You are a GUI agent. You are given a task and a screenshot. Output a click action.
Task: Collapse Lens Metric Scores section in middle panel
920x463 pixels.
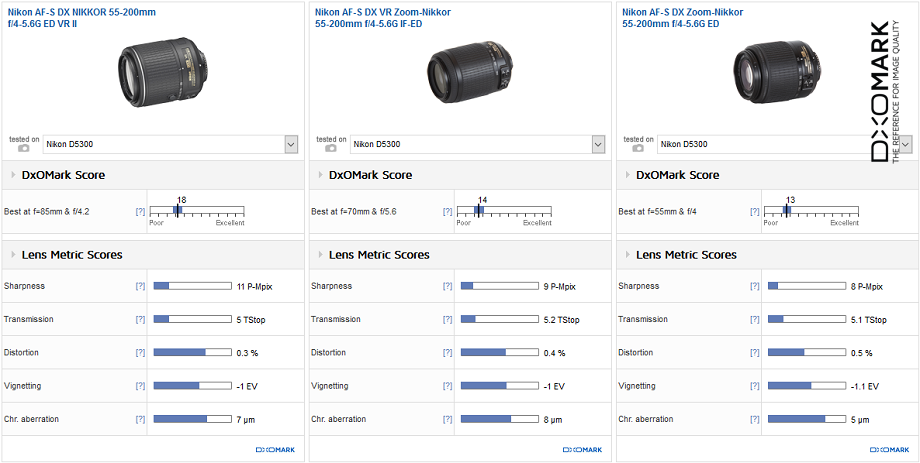(320, 255)
